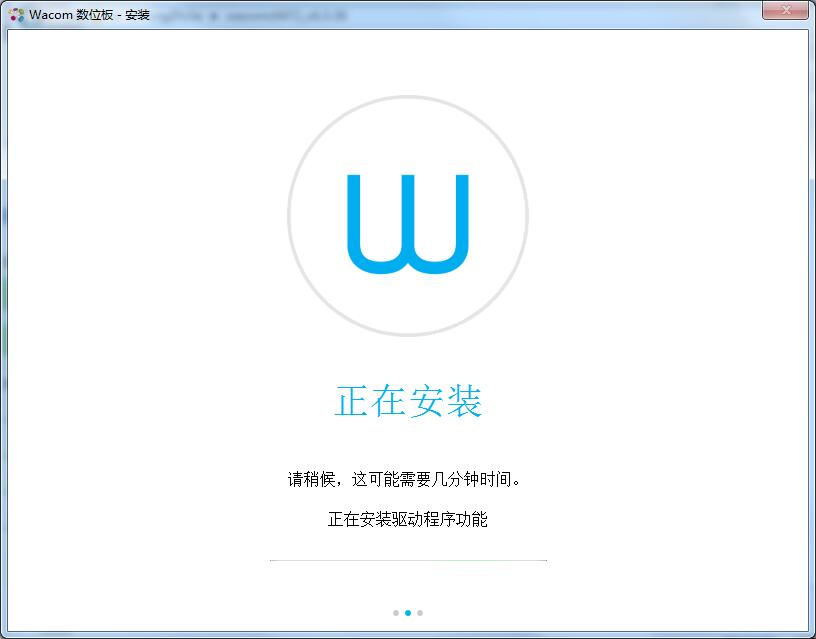This screenshot has height=639, width=816.
Task: Click the Wacom 数位板 - 安装 title text
Action: pyautogui.click(x=88, y=15)
